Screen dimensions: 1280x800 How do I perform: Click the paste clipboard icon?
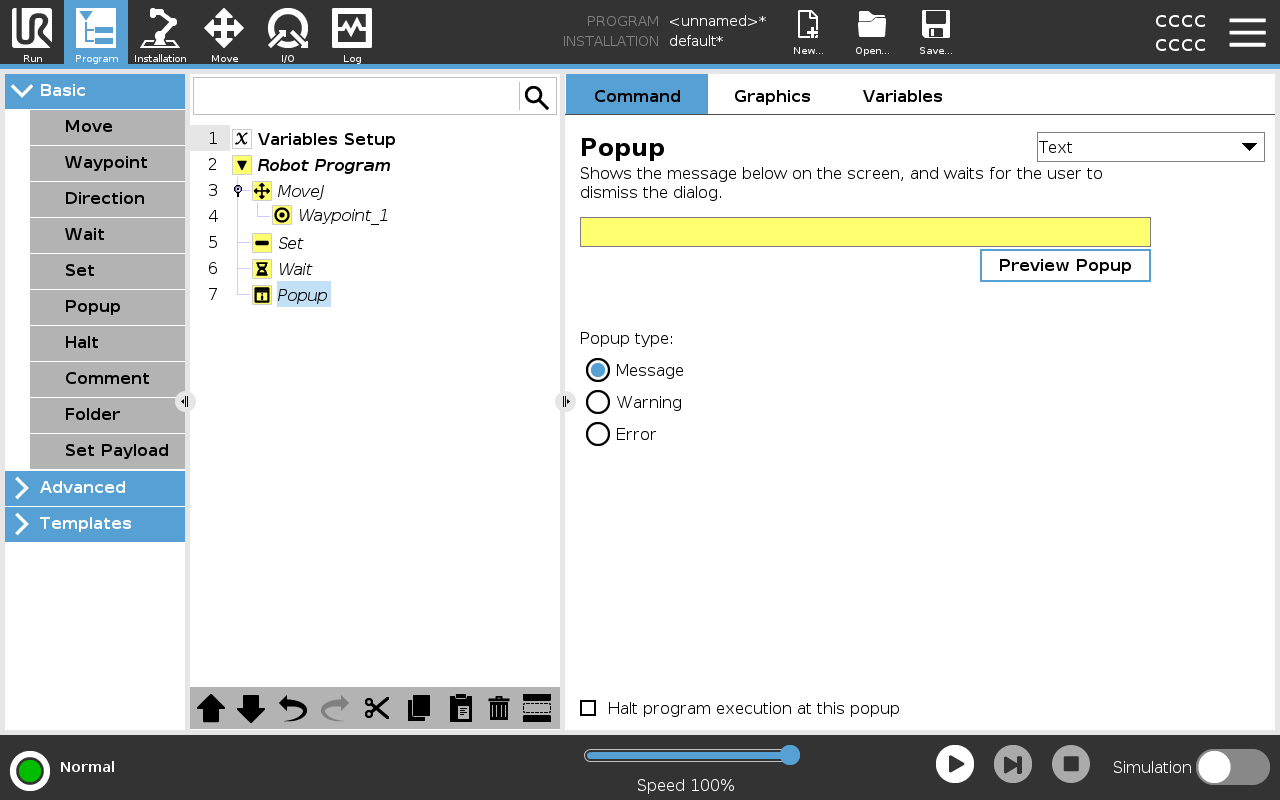[460, 708]
